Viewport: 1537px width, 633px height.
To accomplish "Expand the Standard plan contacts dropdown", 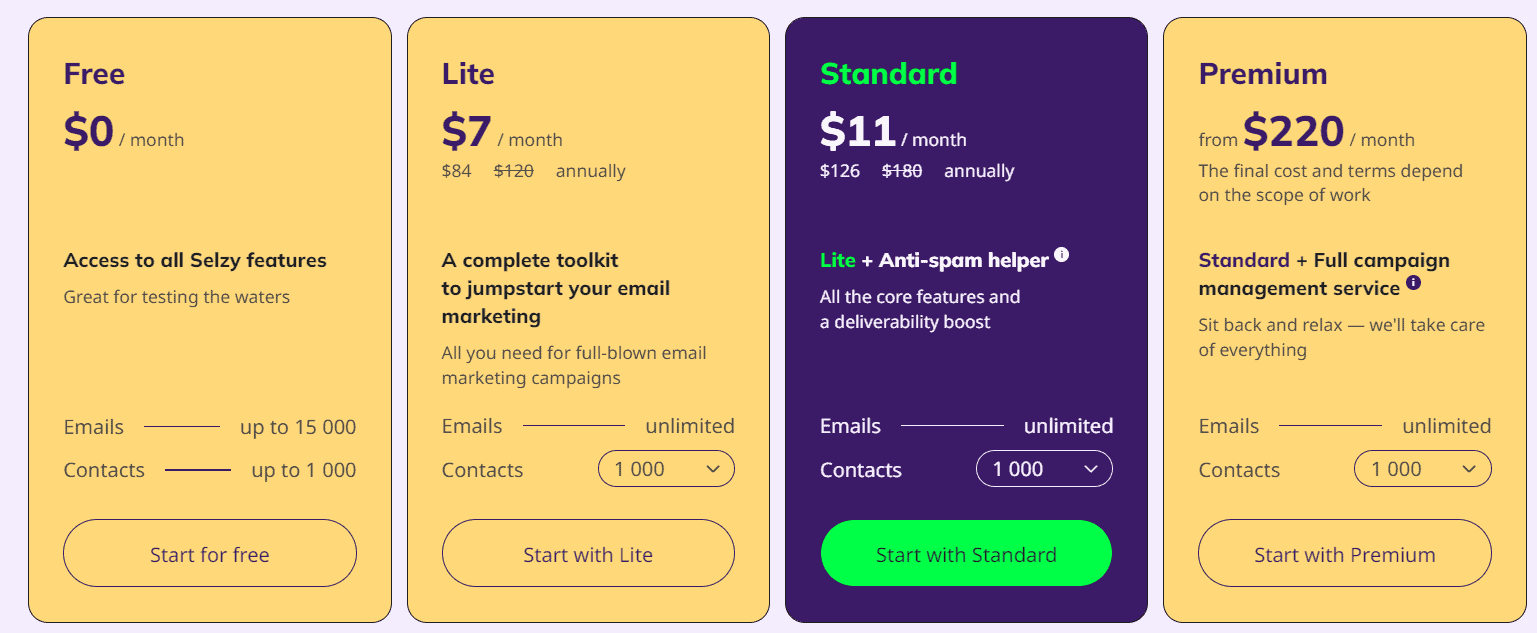I will (x=1044, y=469).
